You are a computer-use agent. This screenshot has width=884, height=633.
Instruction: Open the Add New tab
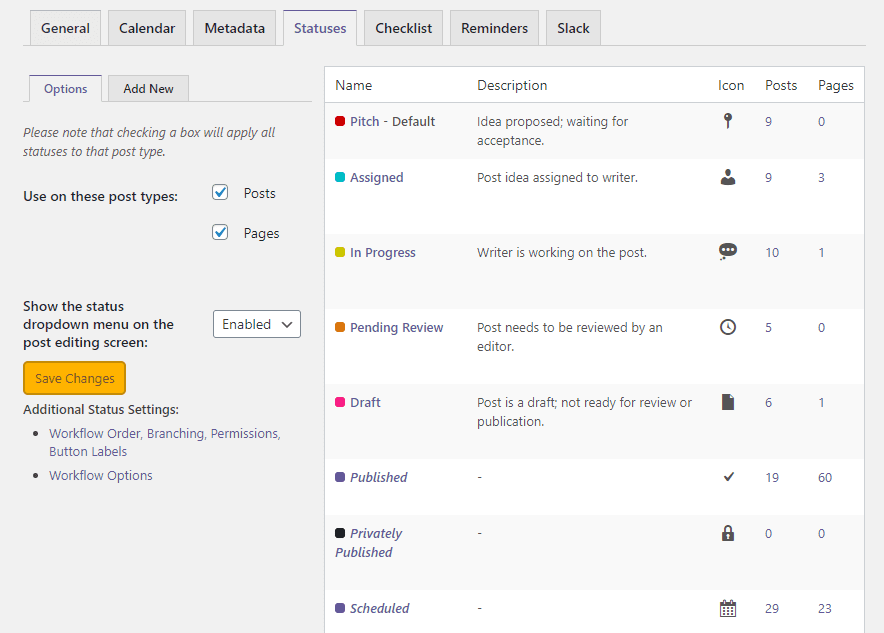click(x=147, y=88)
